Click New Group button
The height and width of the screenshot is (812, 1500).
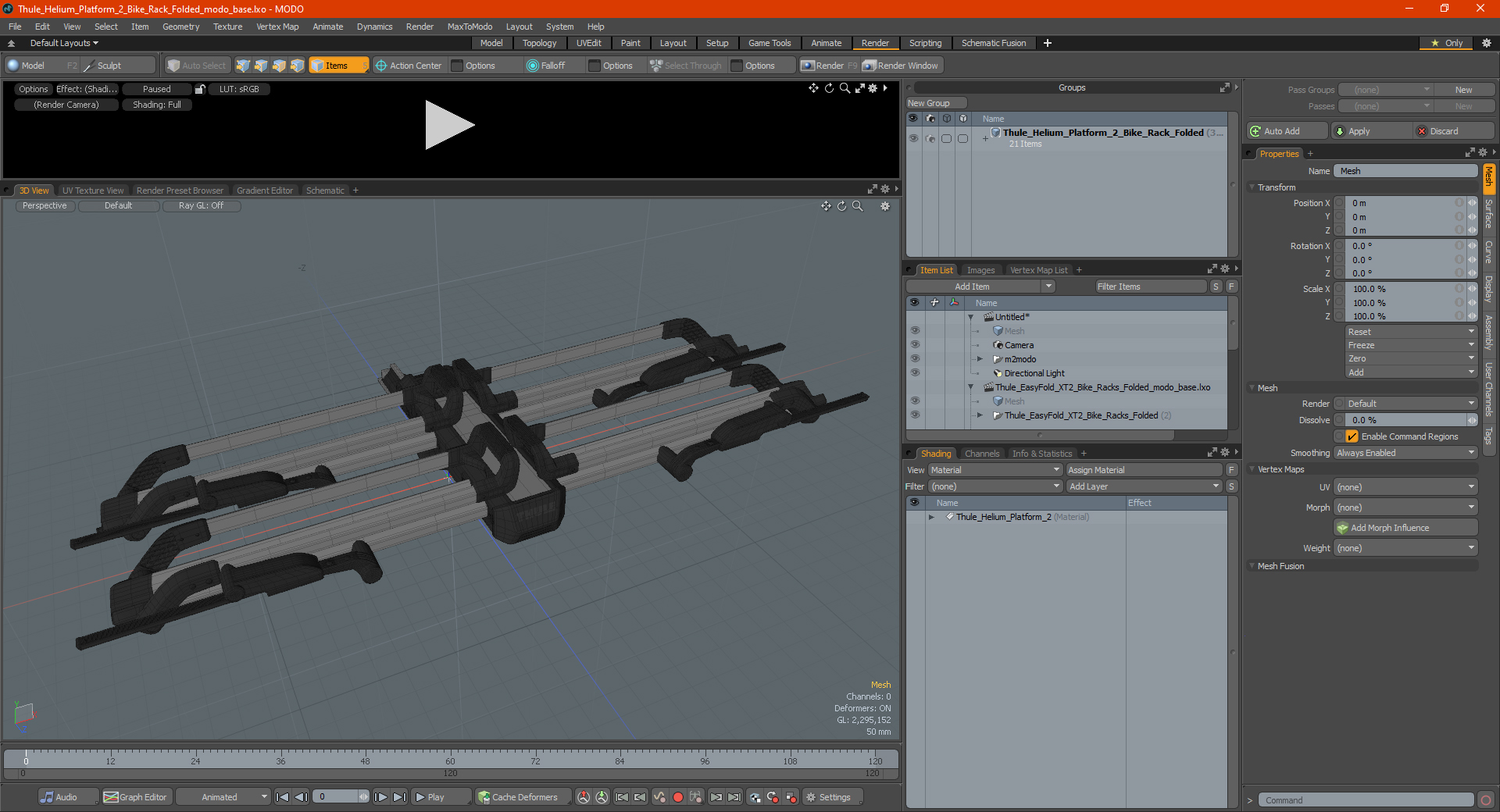pyautogui.click(x=937, y=103)
